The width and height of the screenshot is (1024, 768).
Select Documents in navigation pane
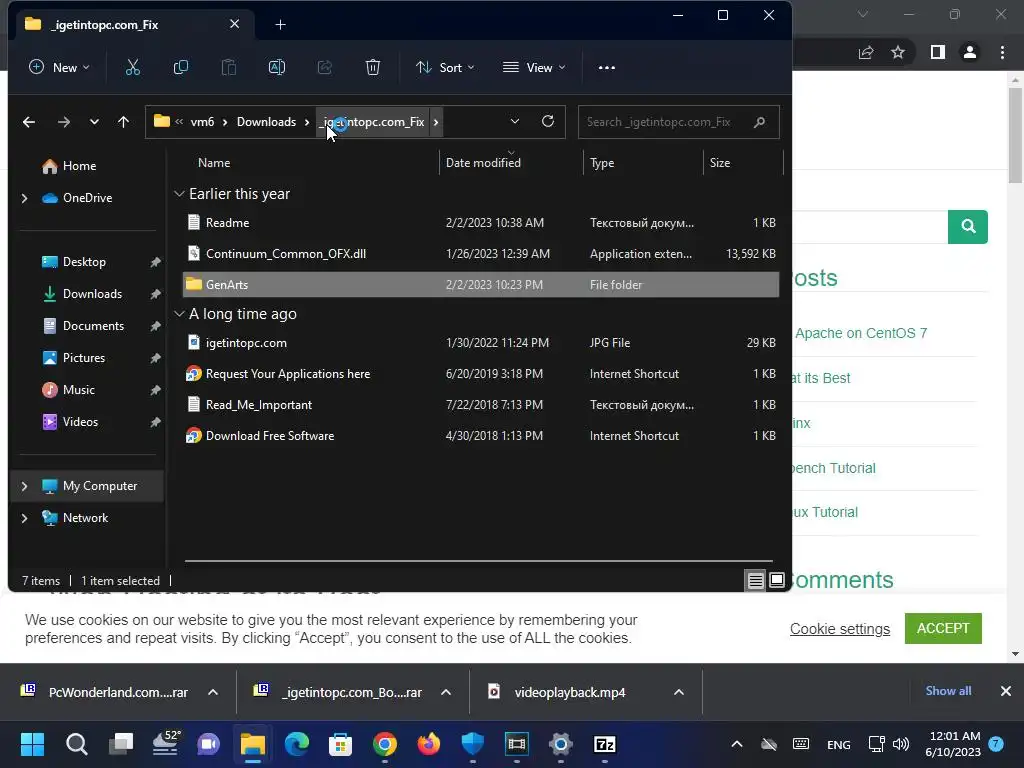93,326
